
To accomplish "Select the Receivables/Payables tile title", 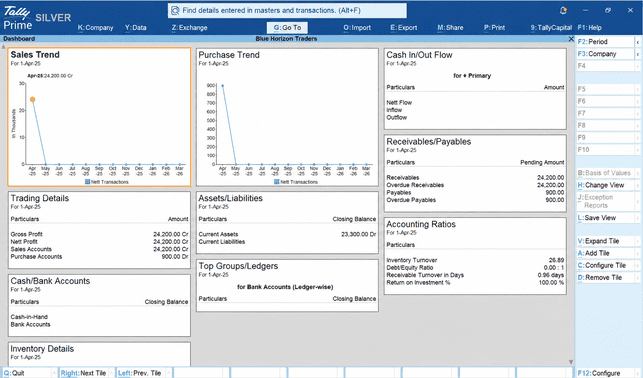I will pos(429,141).
